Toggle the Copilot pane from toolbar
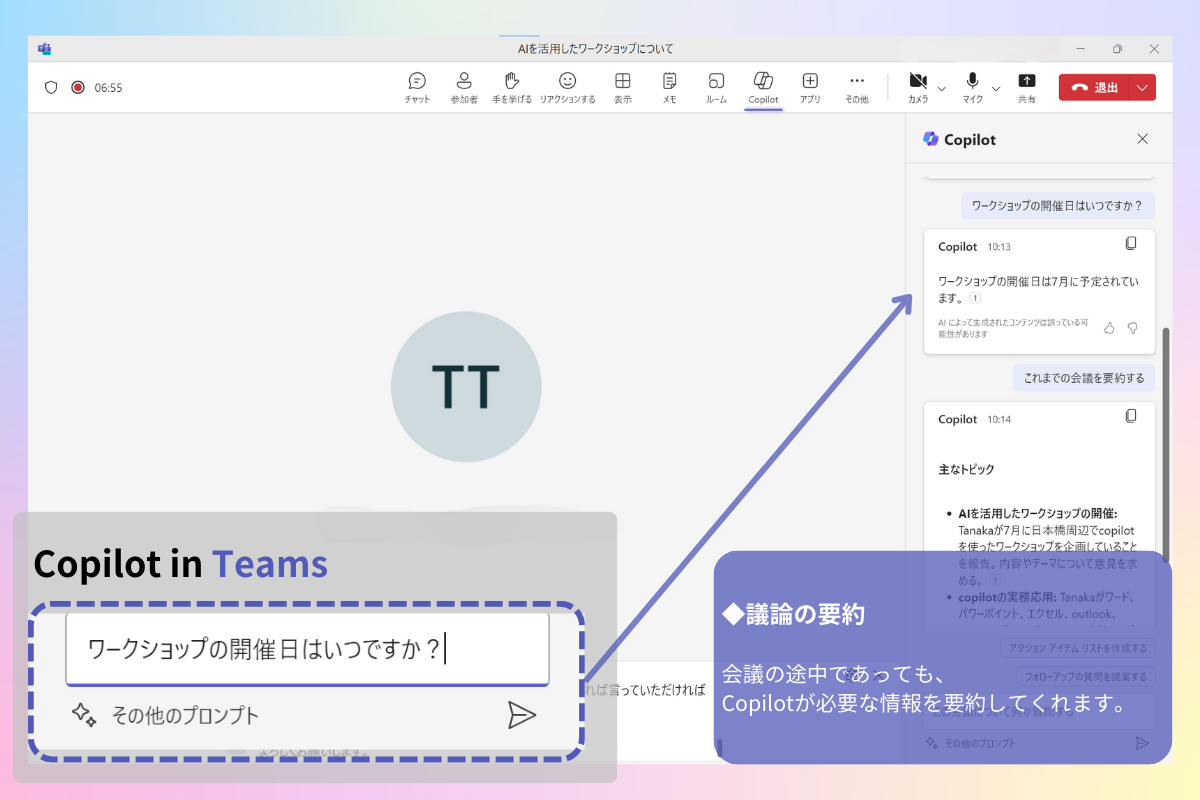This screenshot has height=800, width=1200. coord(763,88)
